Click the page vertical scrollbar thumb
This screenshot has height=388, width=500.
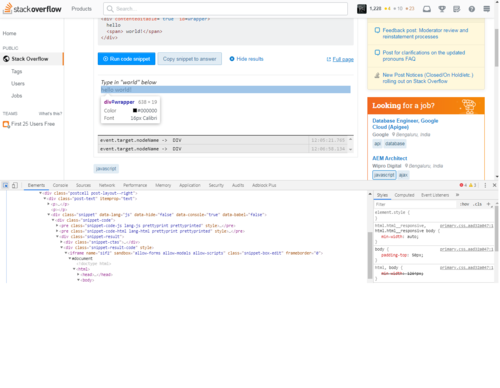pos(497,48)
